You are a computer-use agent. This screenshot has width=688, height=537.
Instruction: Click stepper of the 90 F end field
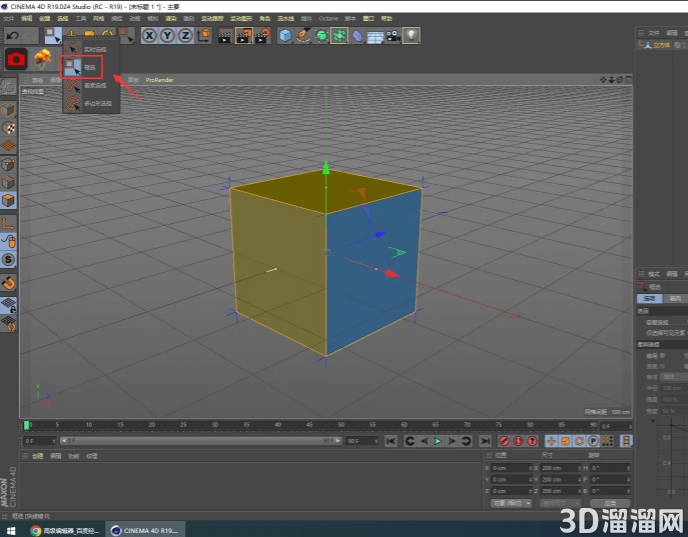click(x=376, y=440)
